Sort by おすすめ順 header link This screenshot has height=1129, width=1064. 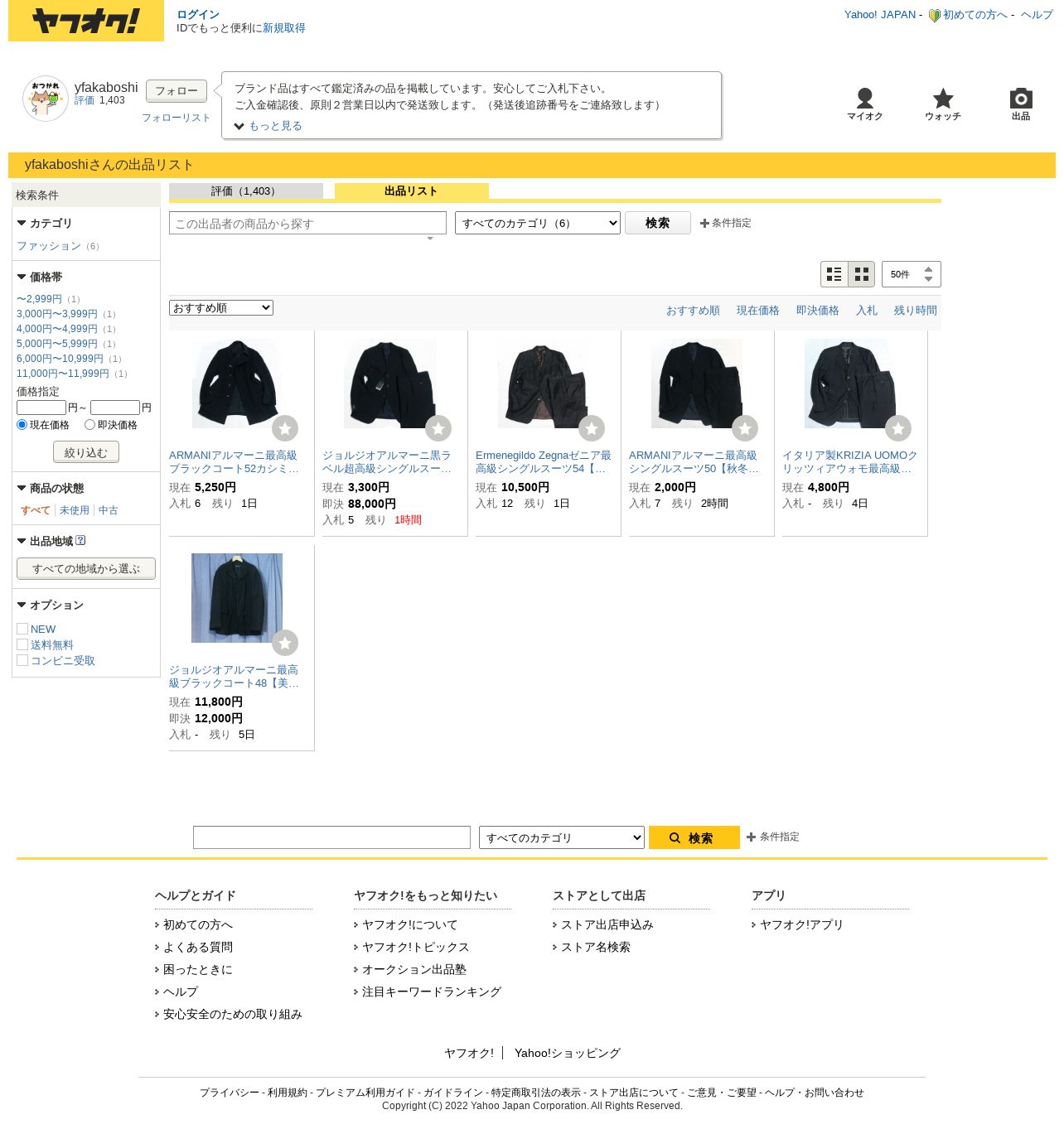tap(693, 311)
